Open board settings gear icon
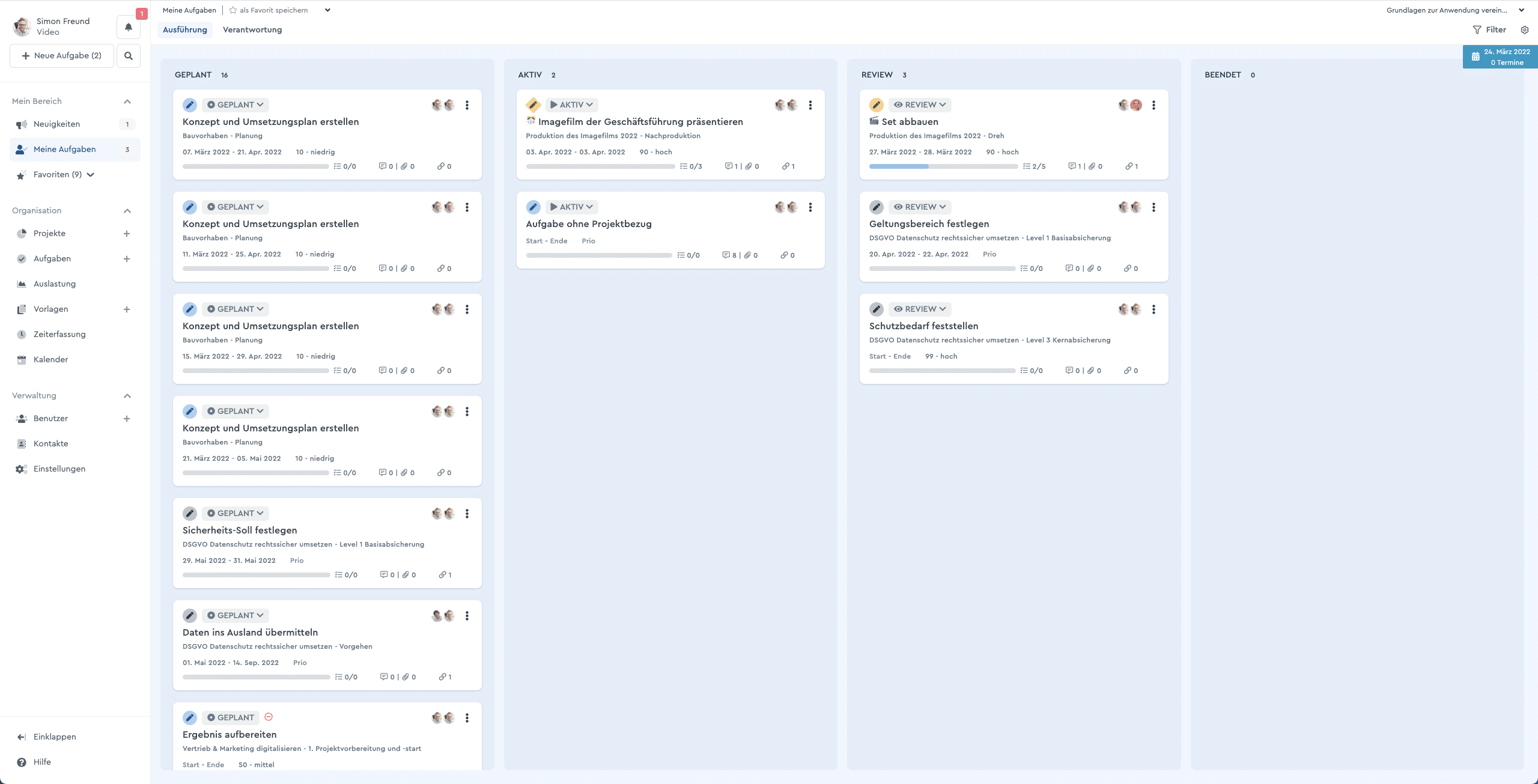 click(x=1524, y=29)
